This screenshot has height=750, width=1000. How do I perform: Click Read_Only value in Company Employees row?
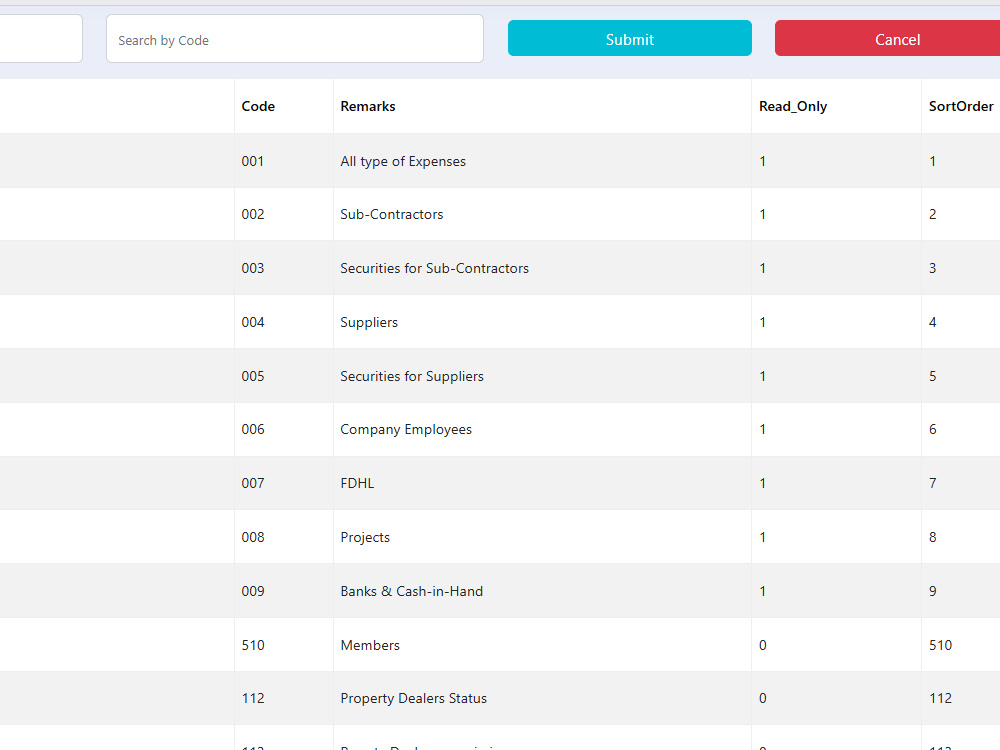(x=763, y=429)
